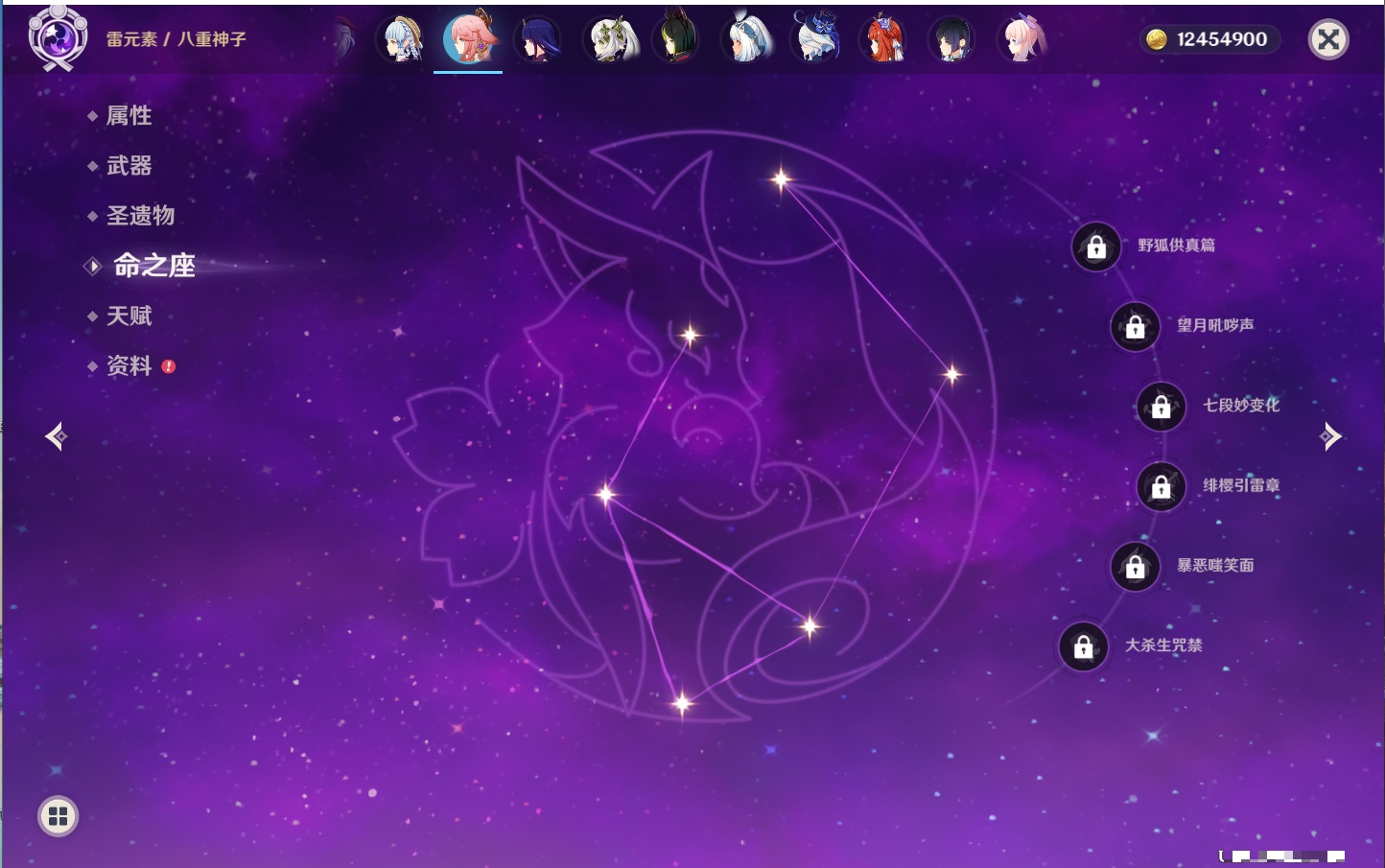Switch to the pink-haired Kokomi avatar
The width and height of the screenshot is (1385, 868).
pyautogui.click(x=1021, y=39)
